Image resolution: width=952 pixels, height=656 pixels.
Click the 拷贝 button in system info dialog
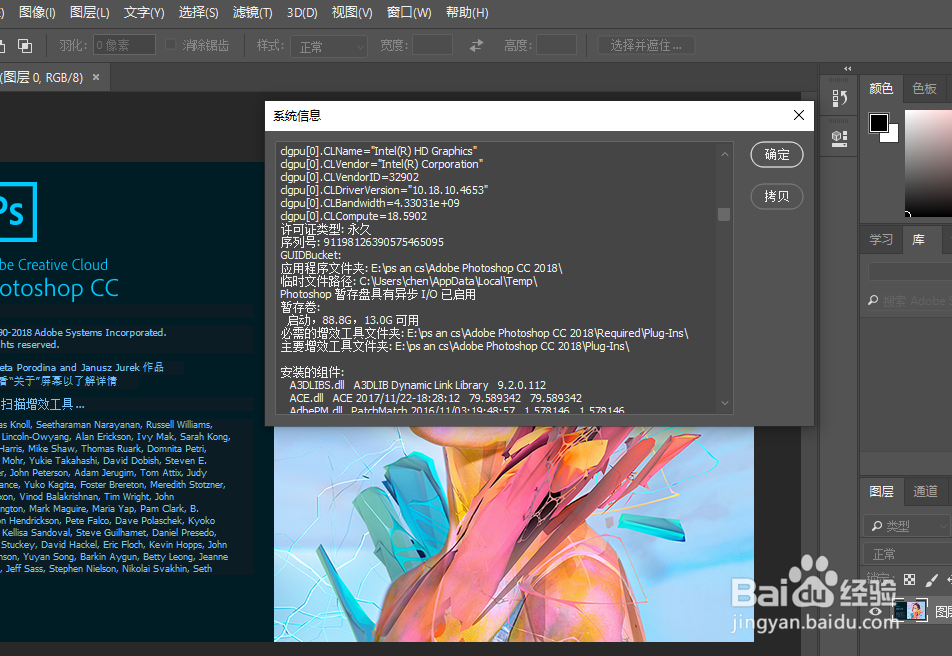coord(777,196)
